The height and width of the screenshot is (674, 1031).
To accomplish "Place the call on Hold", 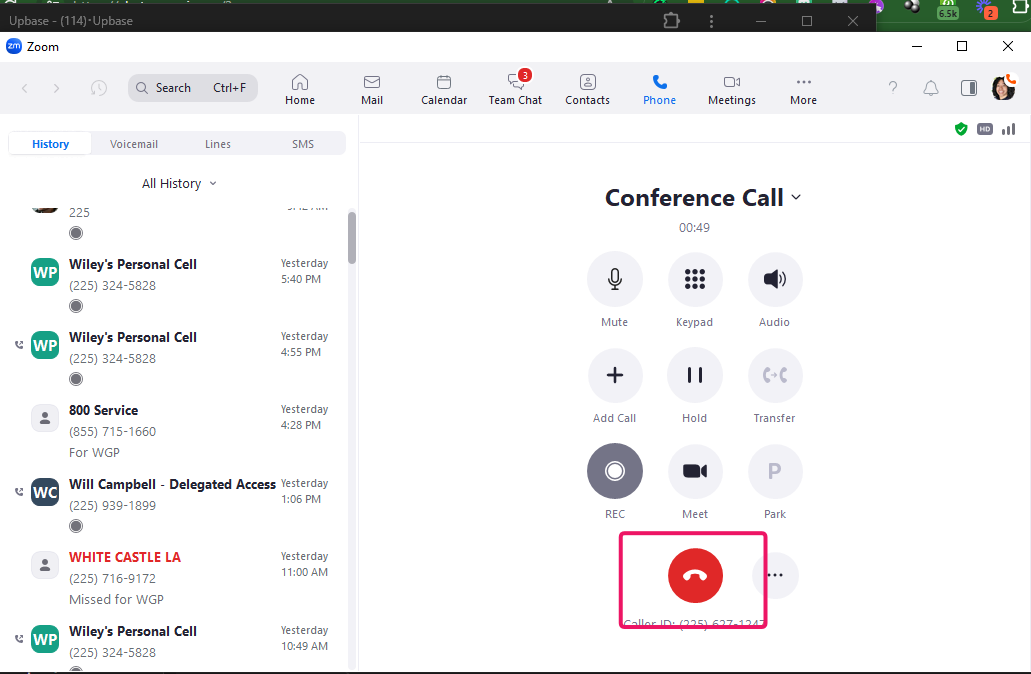I will click(694, 374).
